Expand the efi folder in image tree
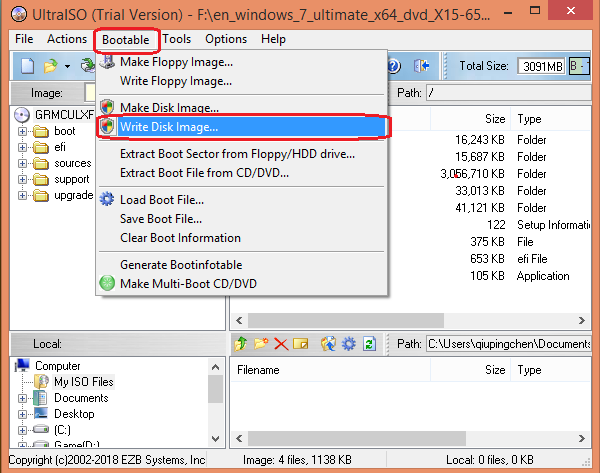600x473 pixels. 22,147
